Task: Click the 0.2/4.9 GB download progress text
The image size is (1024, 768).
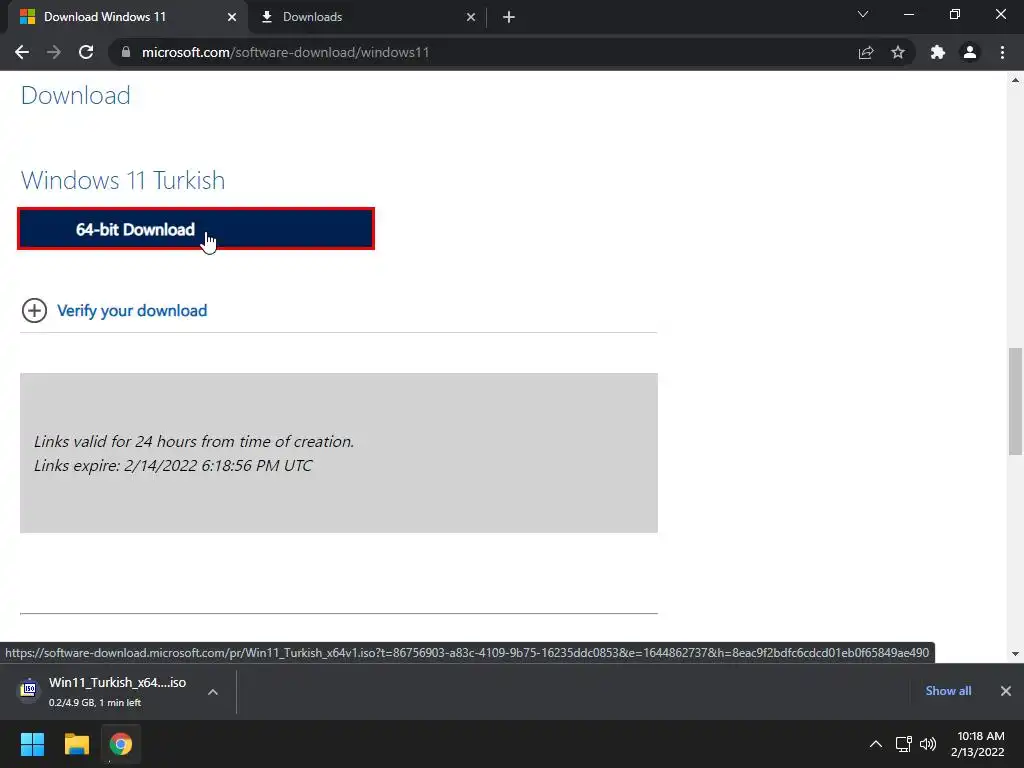Action: coord(95,703)
